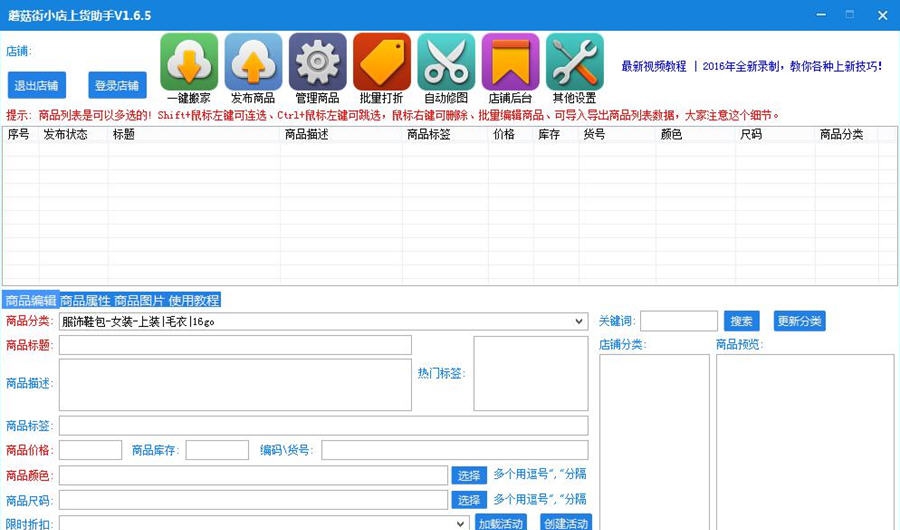Screen dimensions: 900x530
Task: Click the 货号 column header
Action: point(617,134)
